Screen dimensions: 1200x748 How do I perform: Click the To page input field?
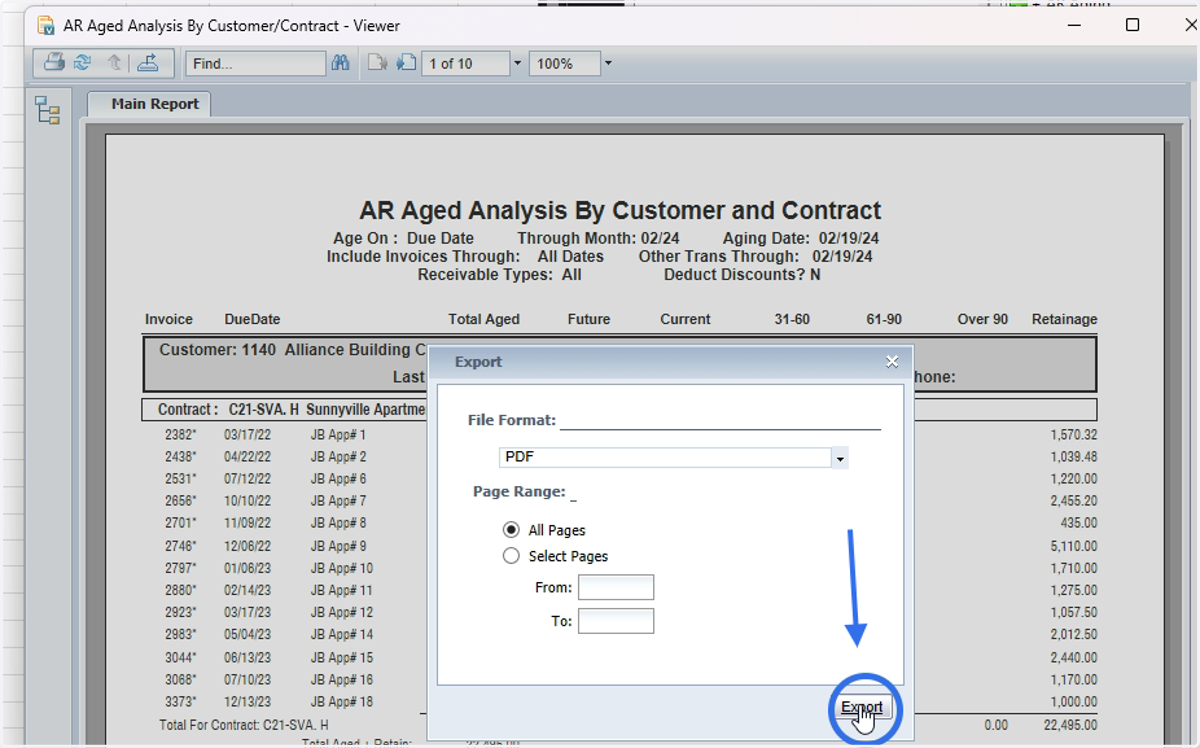point(616,621)
